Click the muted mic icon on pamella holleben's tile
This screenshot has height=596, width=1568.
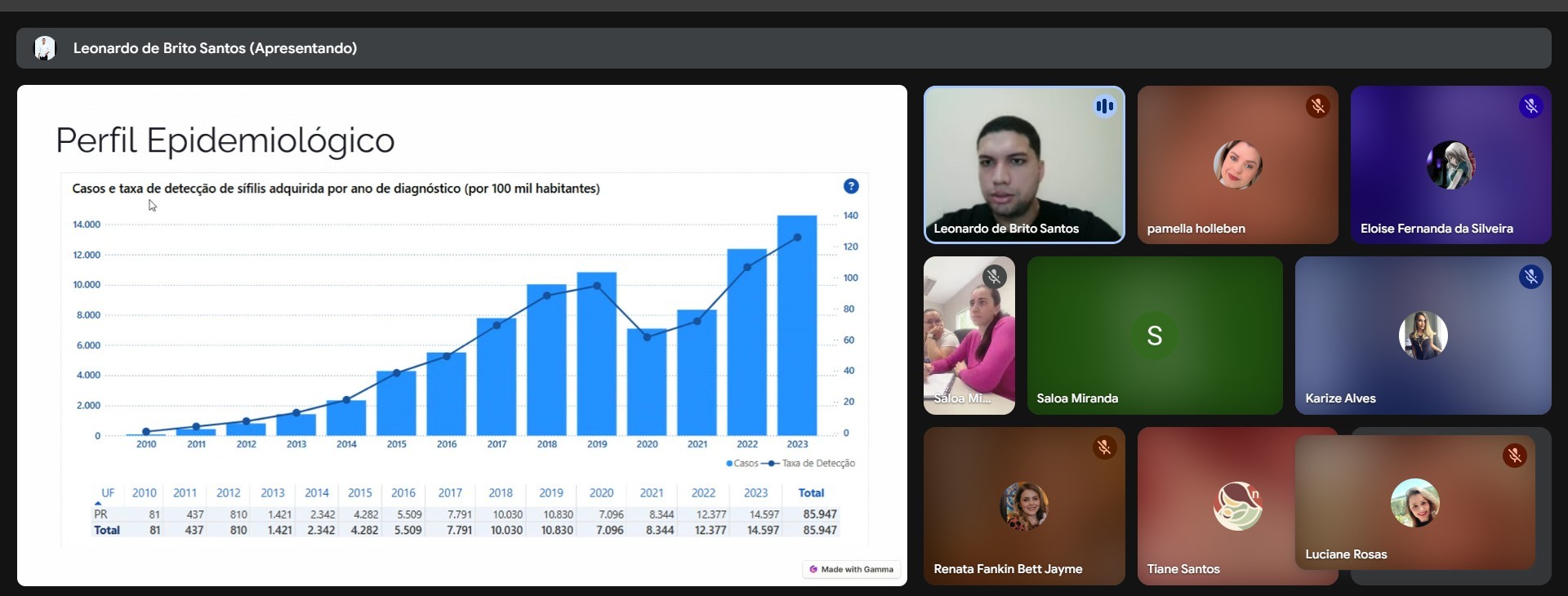[1316, 106]
